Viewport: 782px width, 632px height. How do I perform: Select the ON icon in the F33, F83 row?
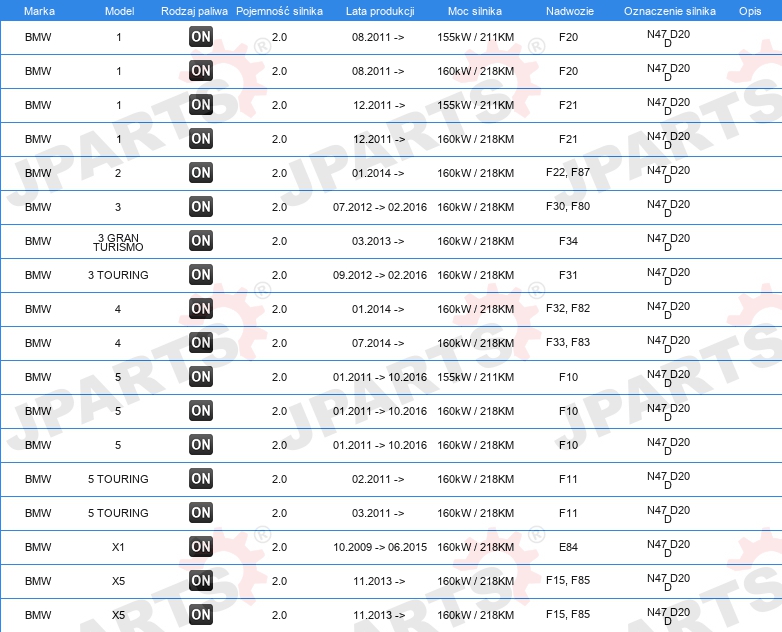201,342
